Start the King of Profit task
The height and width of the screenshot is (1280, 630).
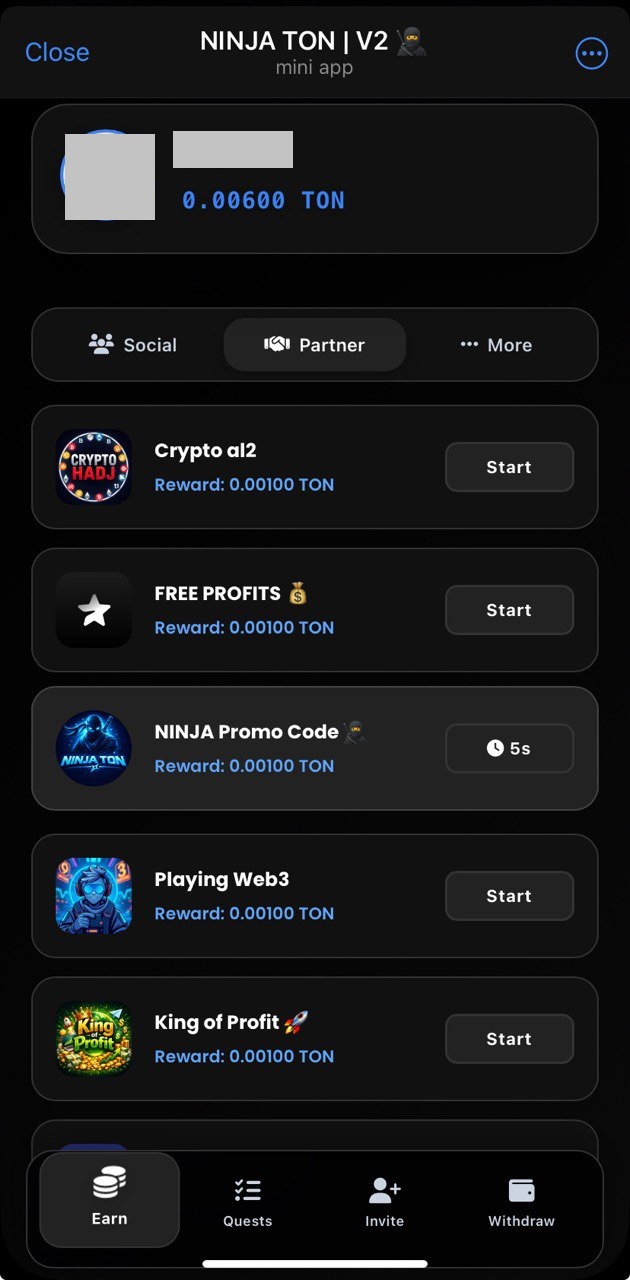pos(509,1039)
